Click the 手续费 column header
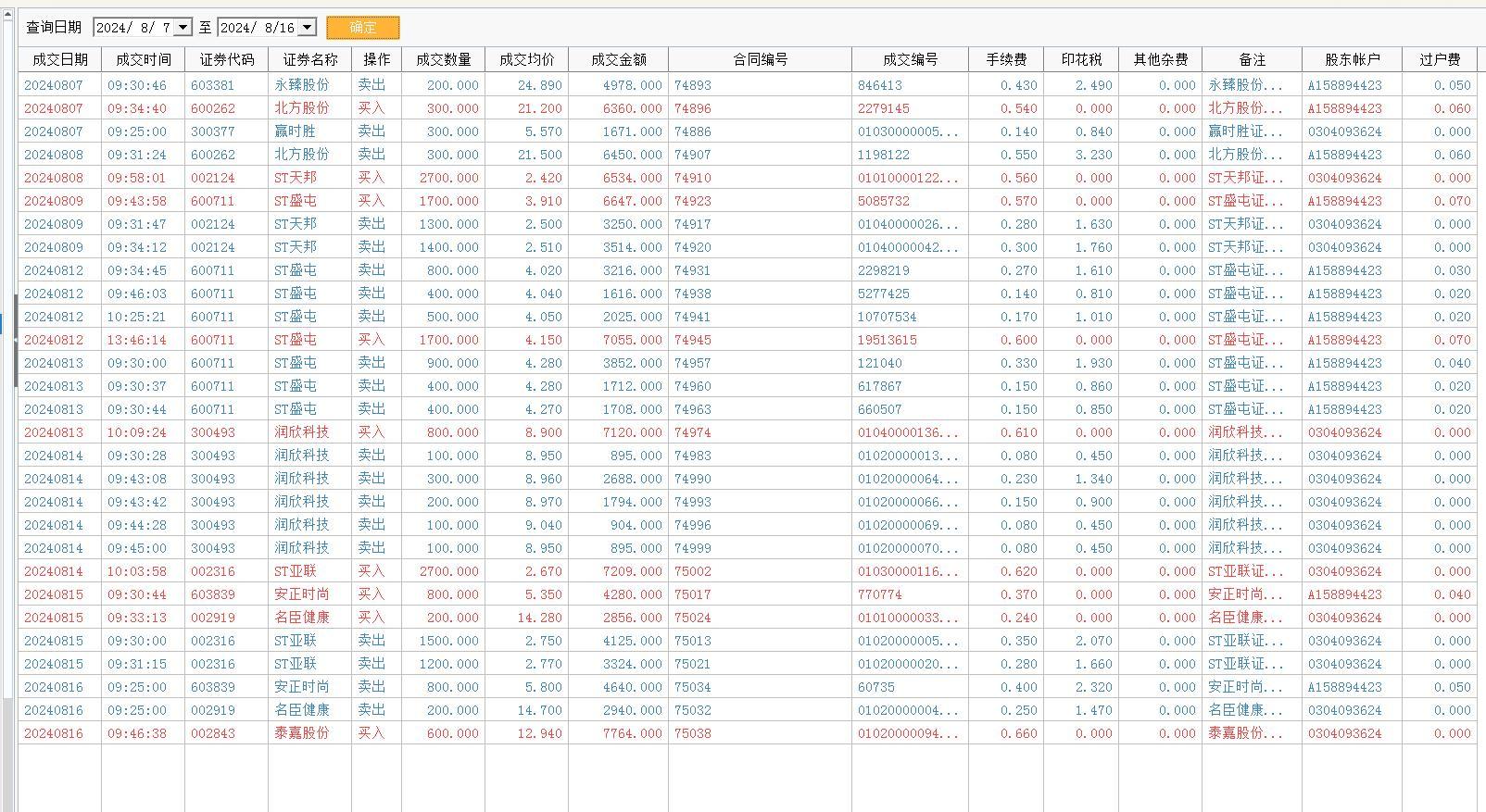 click(x=1005, y=59)
